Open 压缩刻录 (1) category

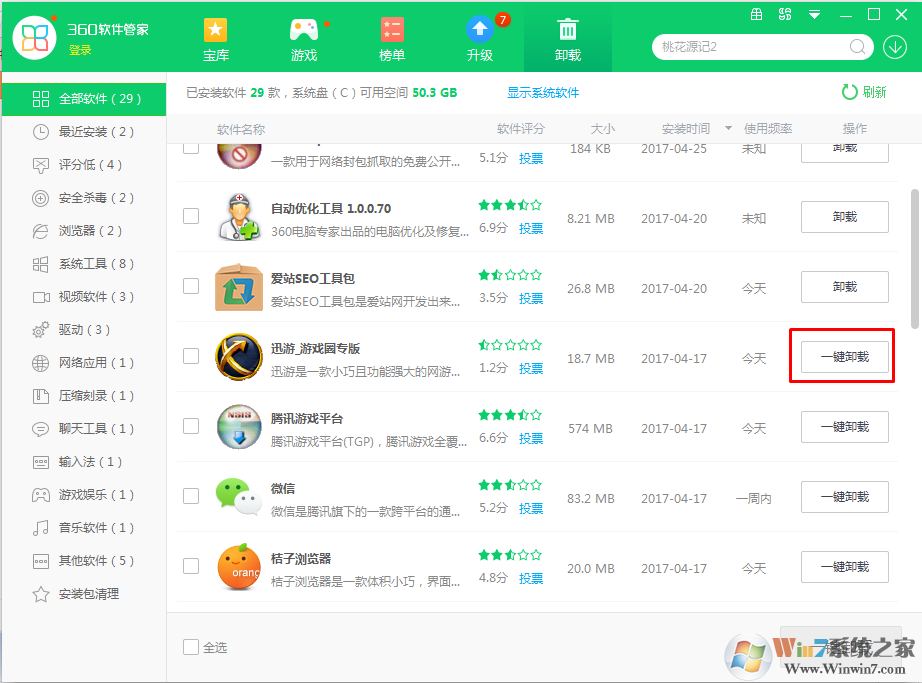click(x=84, y=396)
